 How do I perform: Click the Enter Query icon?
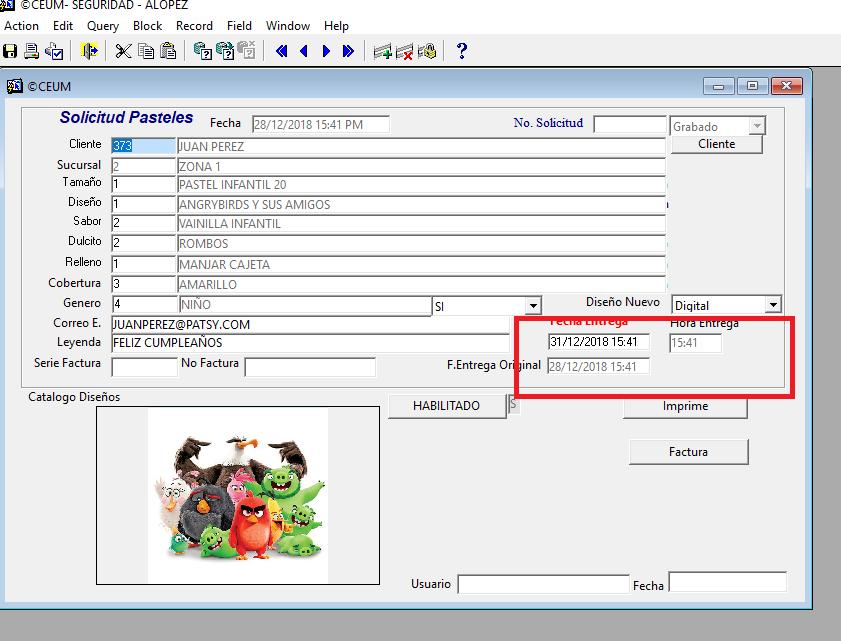click(x=202, y=51)
